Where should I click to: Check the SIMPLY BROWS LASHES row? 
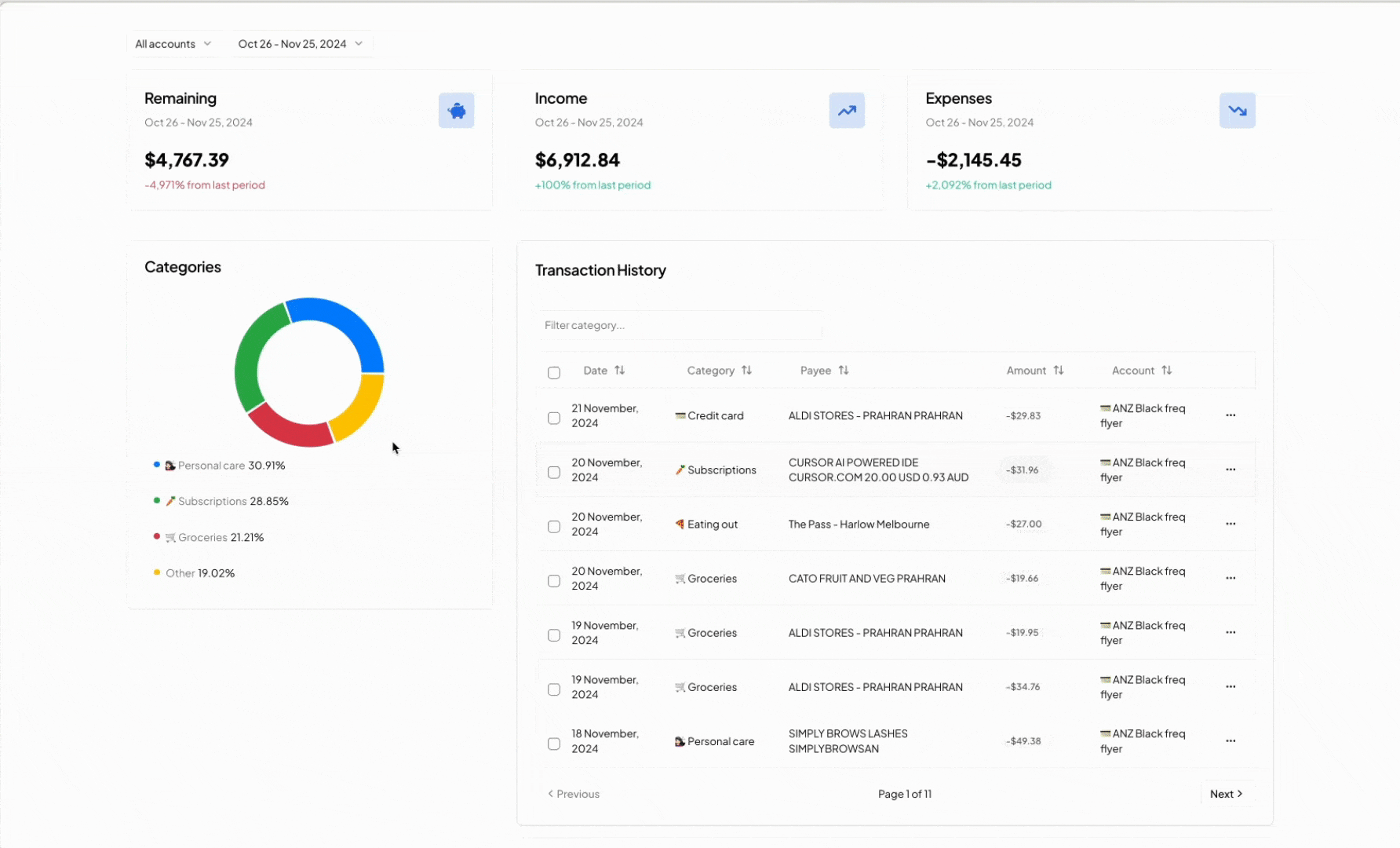click(554, 744)
